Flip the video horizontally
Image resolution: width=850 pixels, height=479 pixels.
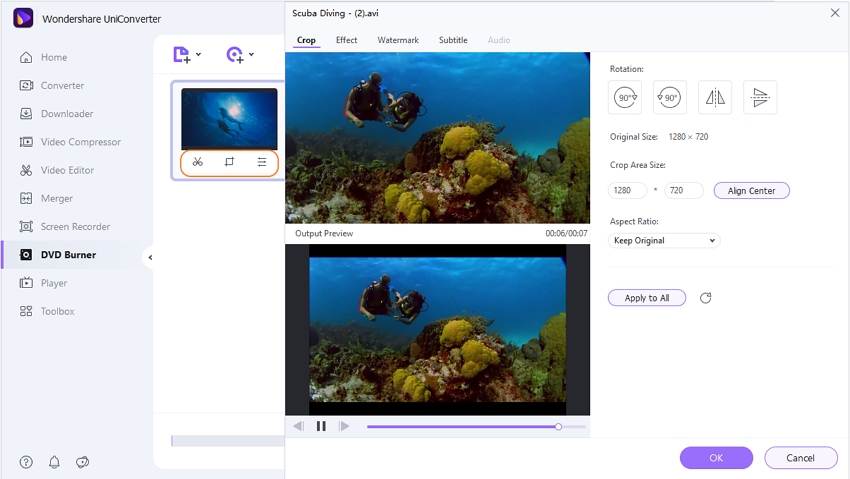[x=715, y=98]
